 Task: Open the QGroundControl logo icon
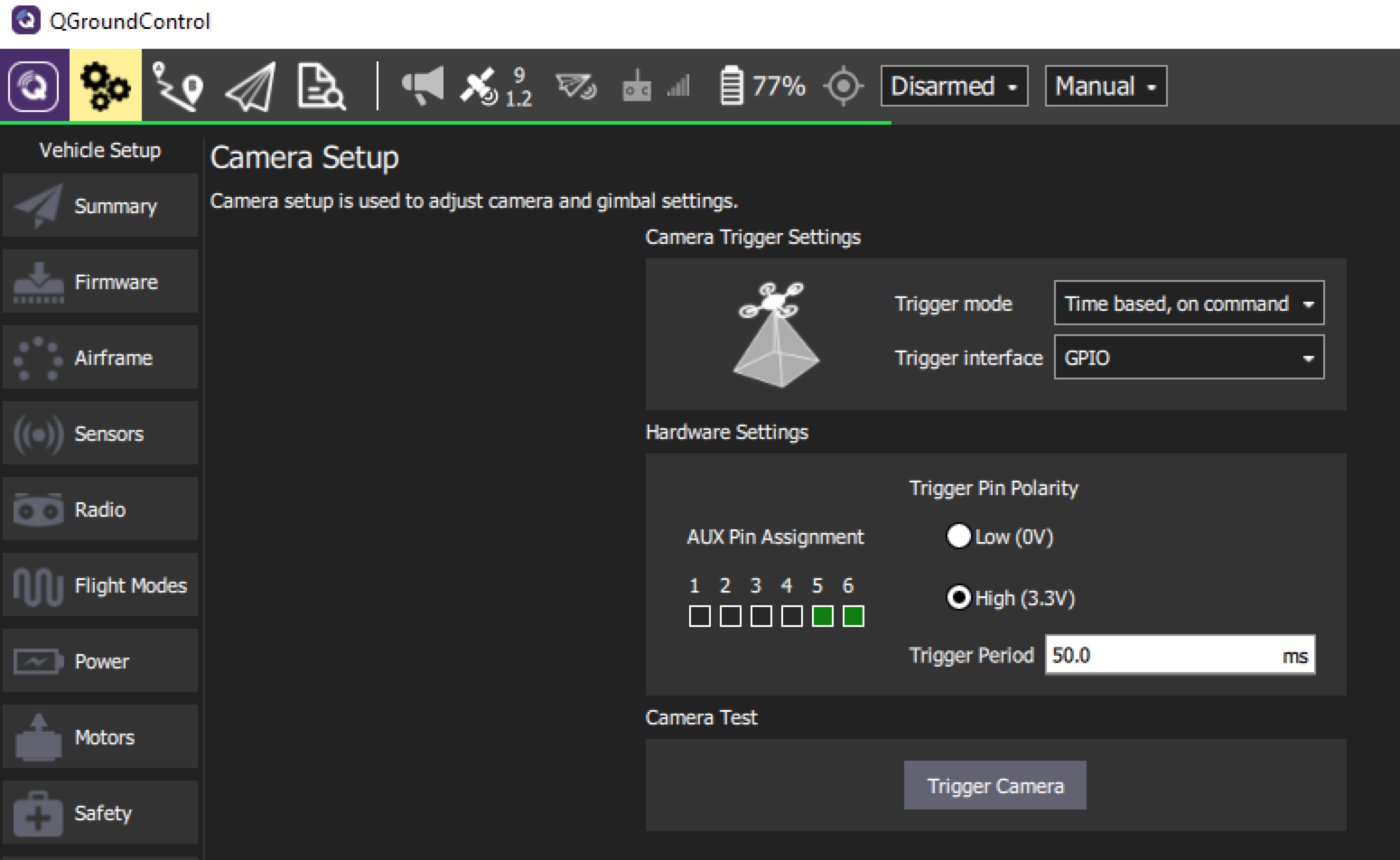(x=33, y=85)
